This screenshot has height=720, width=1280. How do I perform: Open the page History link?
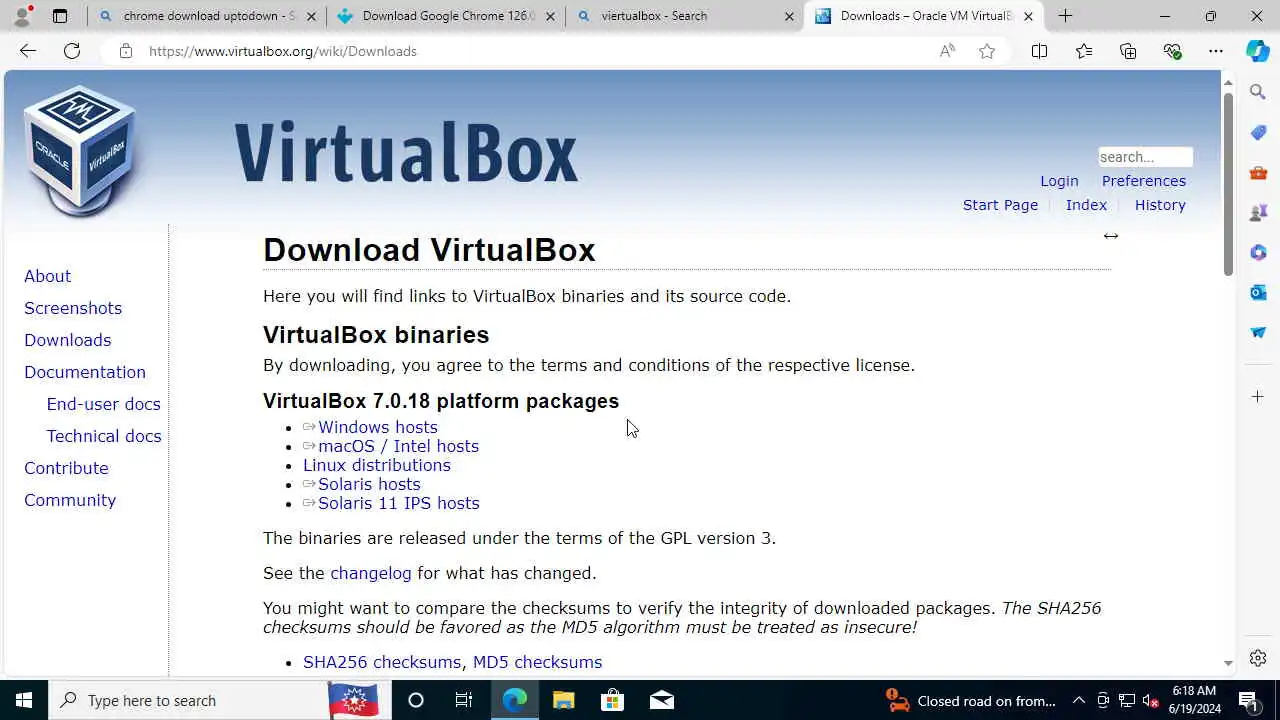(x=1160, y=205)
